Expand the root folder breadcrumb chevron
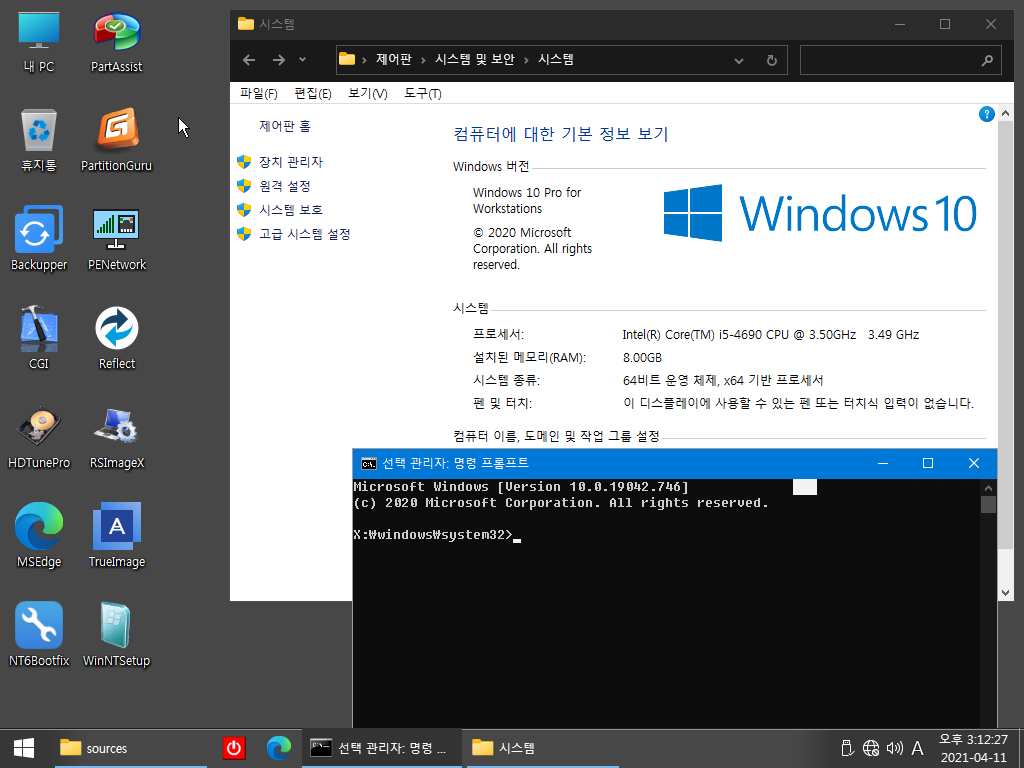The image size is (1024, 768). (x=364, y=60)
